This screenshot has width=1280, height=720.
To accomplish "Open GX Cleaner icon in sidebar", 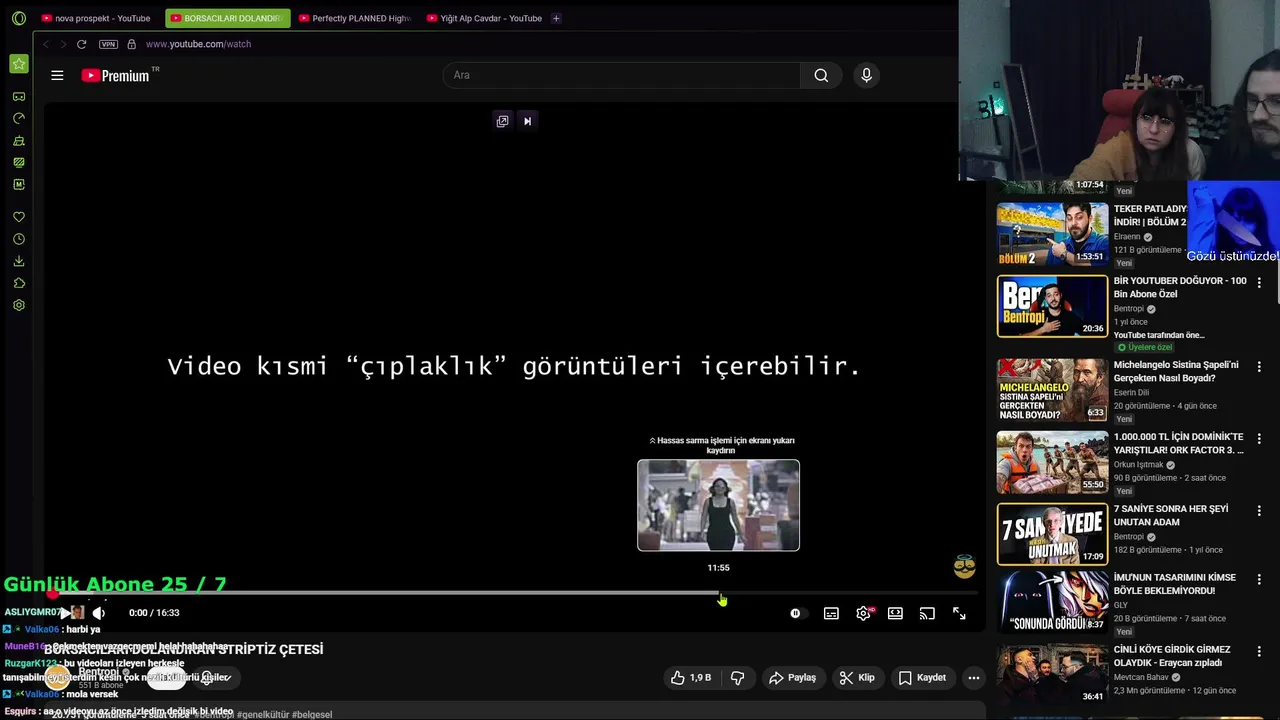I will pyautogui.click(x=18, y=141).
